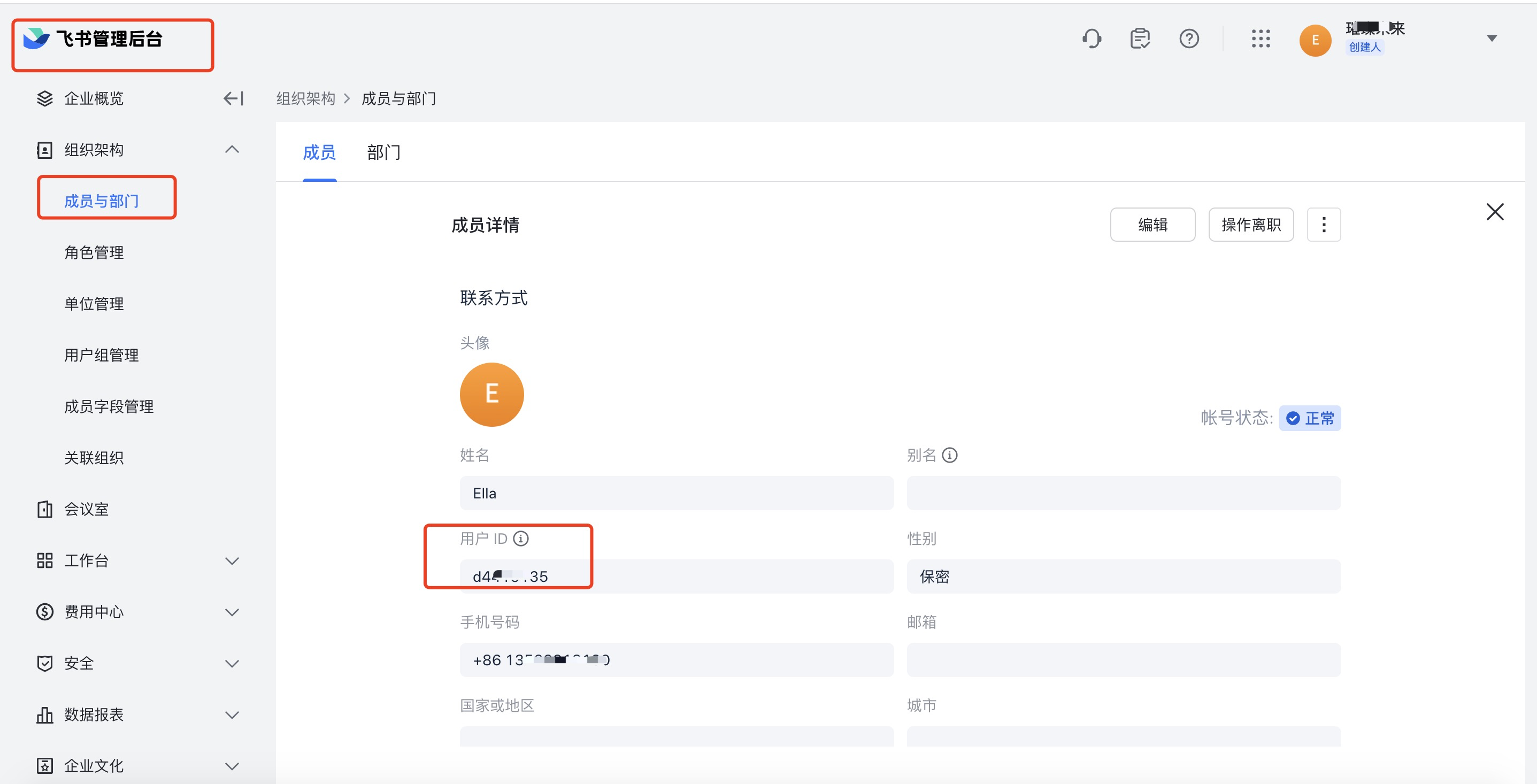Collapse the 组织架构 sidebar section
Viewport: 1537px width, 784px height.
[232, 150]
